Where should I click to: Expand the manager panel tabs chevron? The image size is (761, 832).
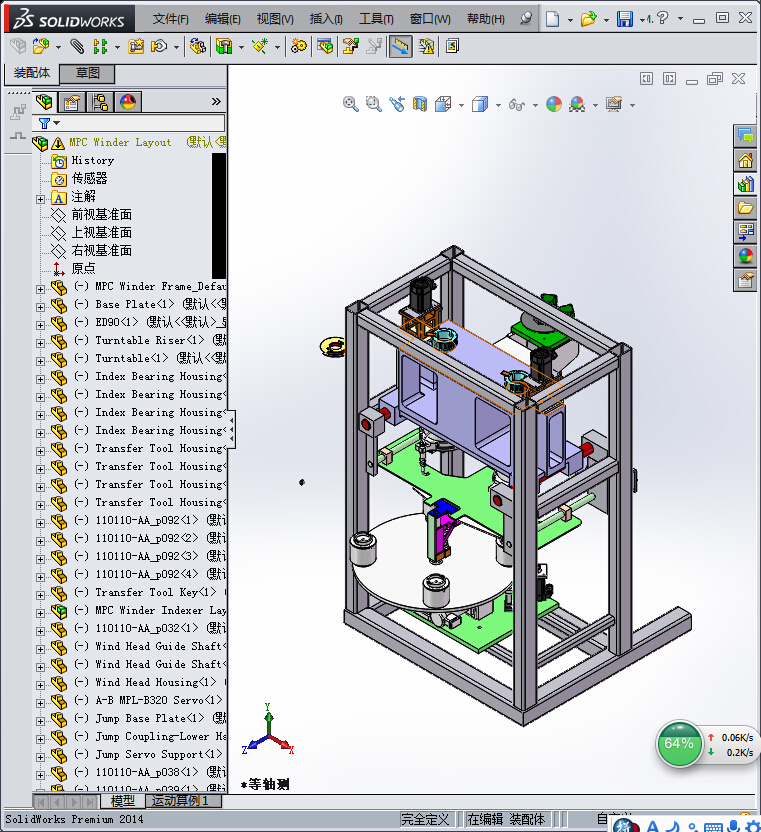click(x=216, y=101)
